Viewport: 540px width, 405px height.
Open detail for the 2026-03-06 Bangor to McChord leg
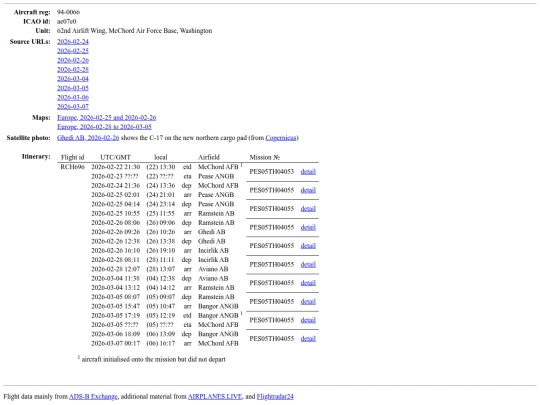tap(308, 339)
